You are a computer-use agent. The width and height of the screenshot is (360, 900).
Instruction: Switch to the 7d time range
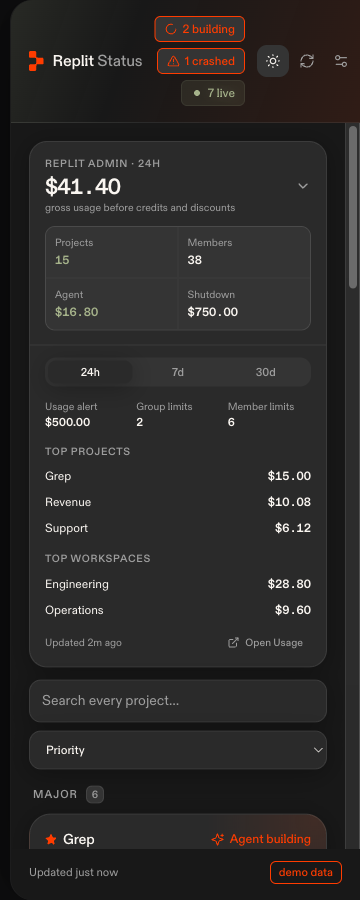178,372
